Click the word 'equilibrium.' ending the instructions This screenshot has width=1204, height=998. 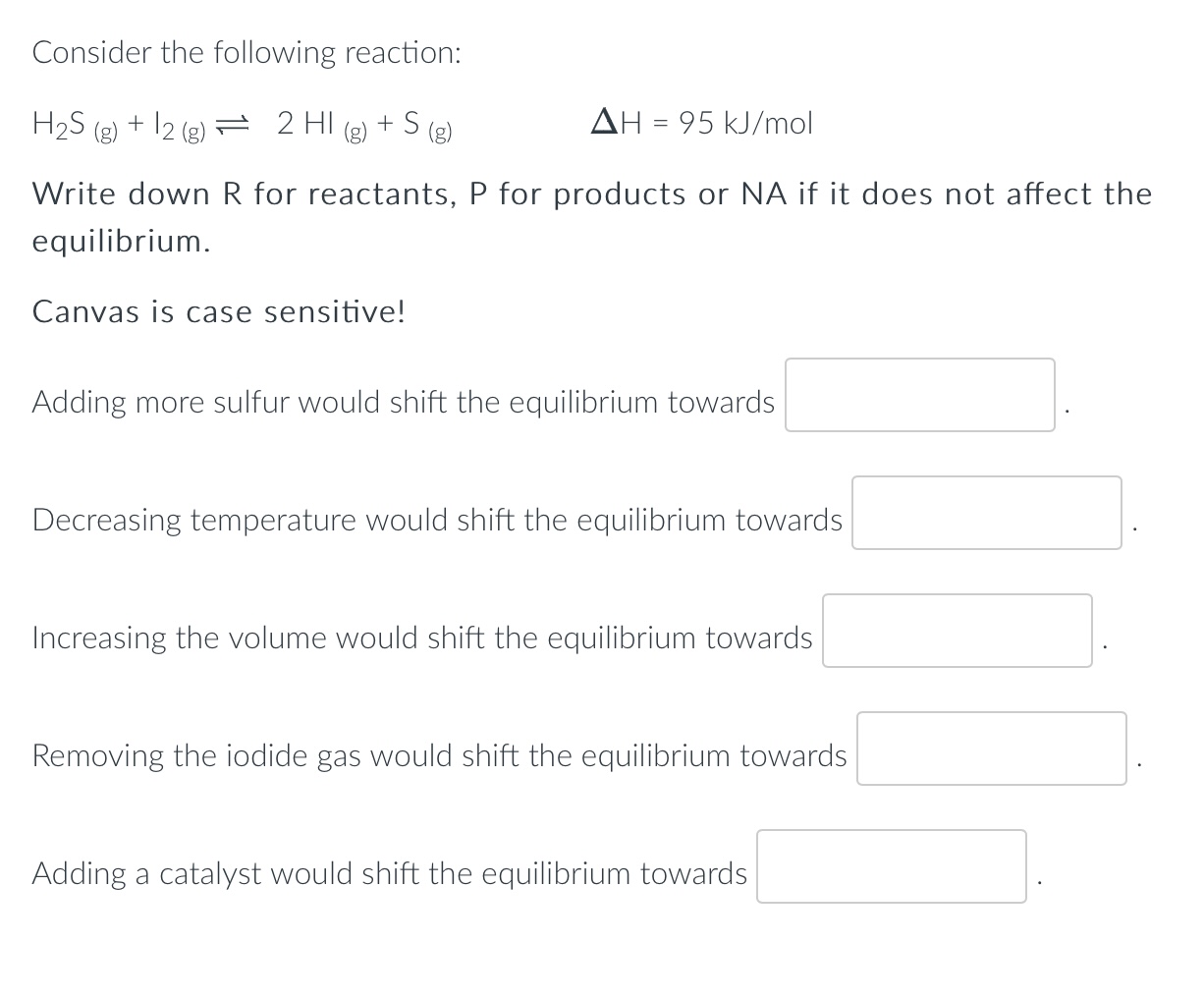tap(121, 241)
